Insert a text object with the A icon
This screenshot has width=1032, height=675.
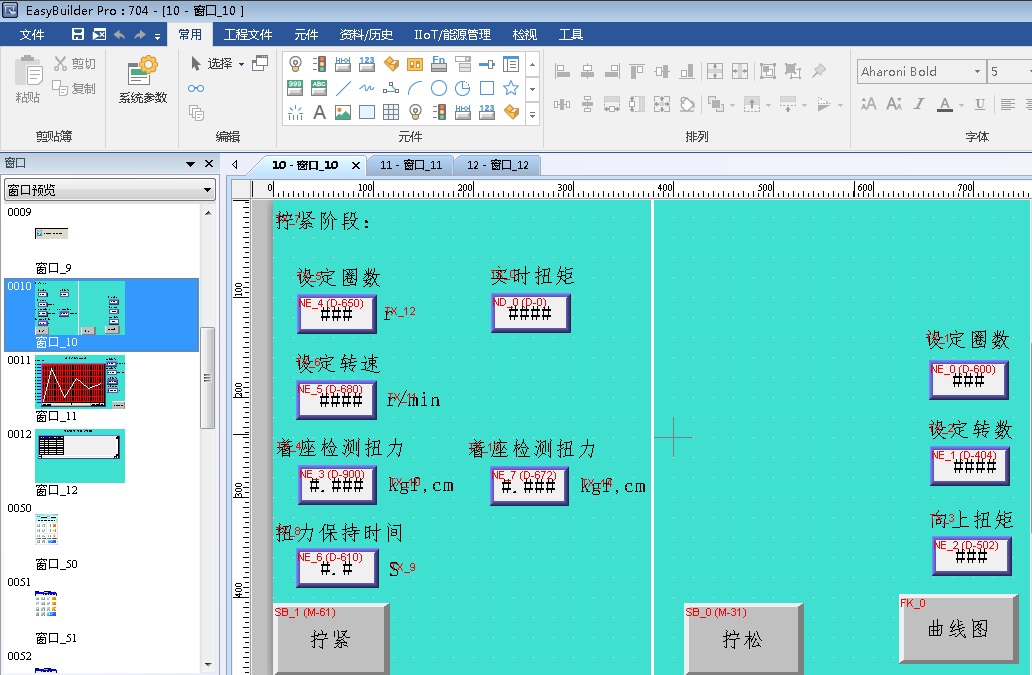coord(319,112)
